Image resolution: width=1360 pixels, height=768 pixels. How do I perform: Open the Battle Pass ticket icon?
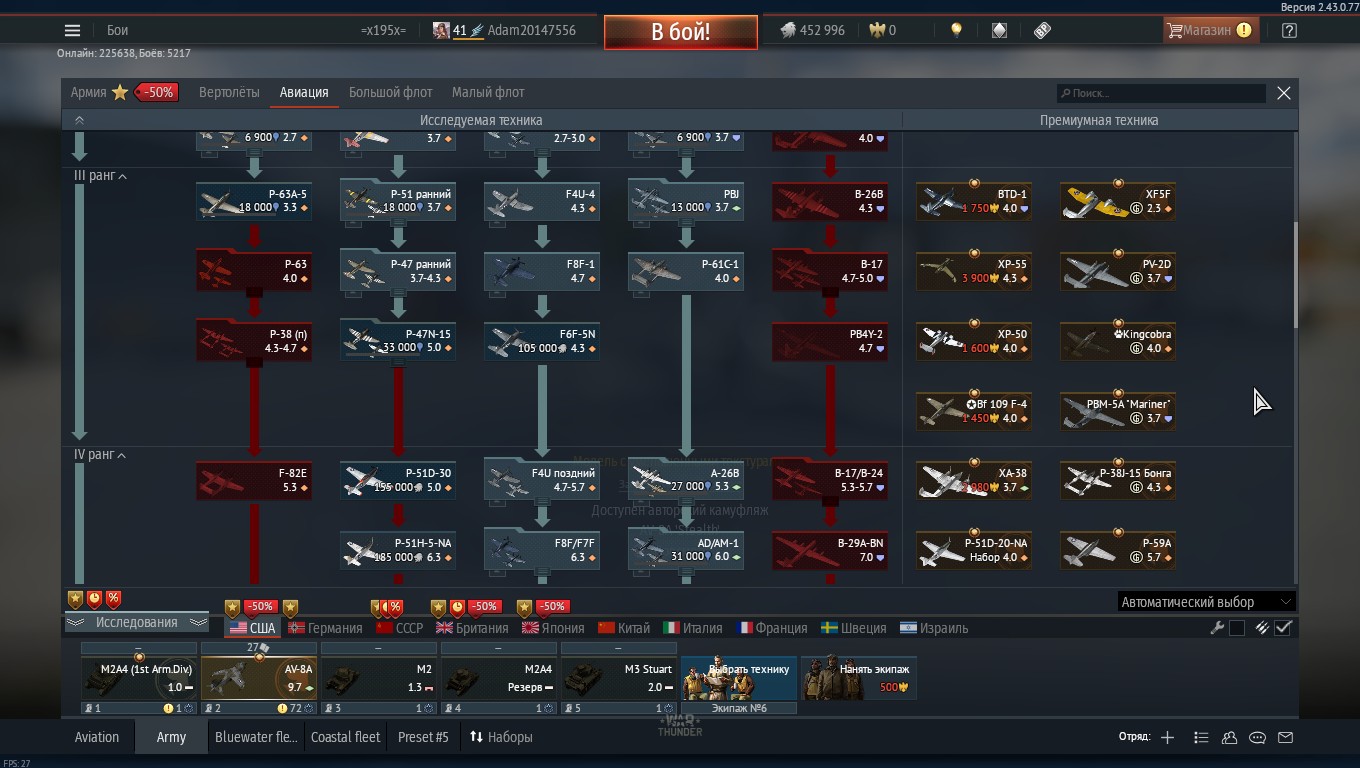coord(1042,31)
